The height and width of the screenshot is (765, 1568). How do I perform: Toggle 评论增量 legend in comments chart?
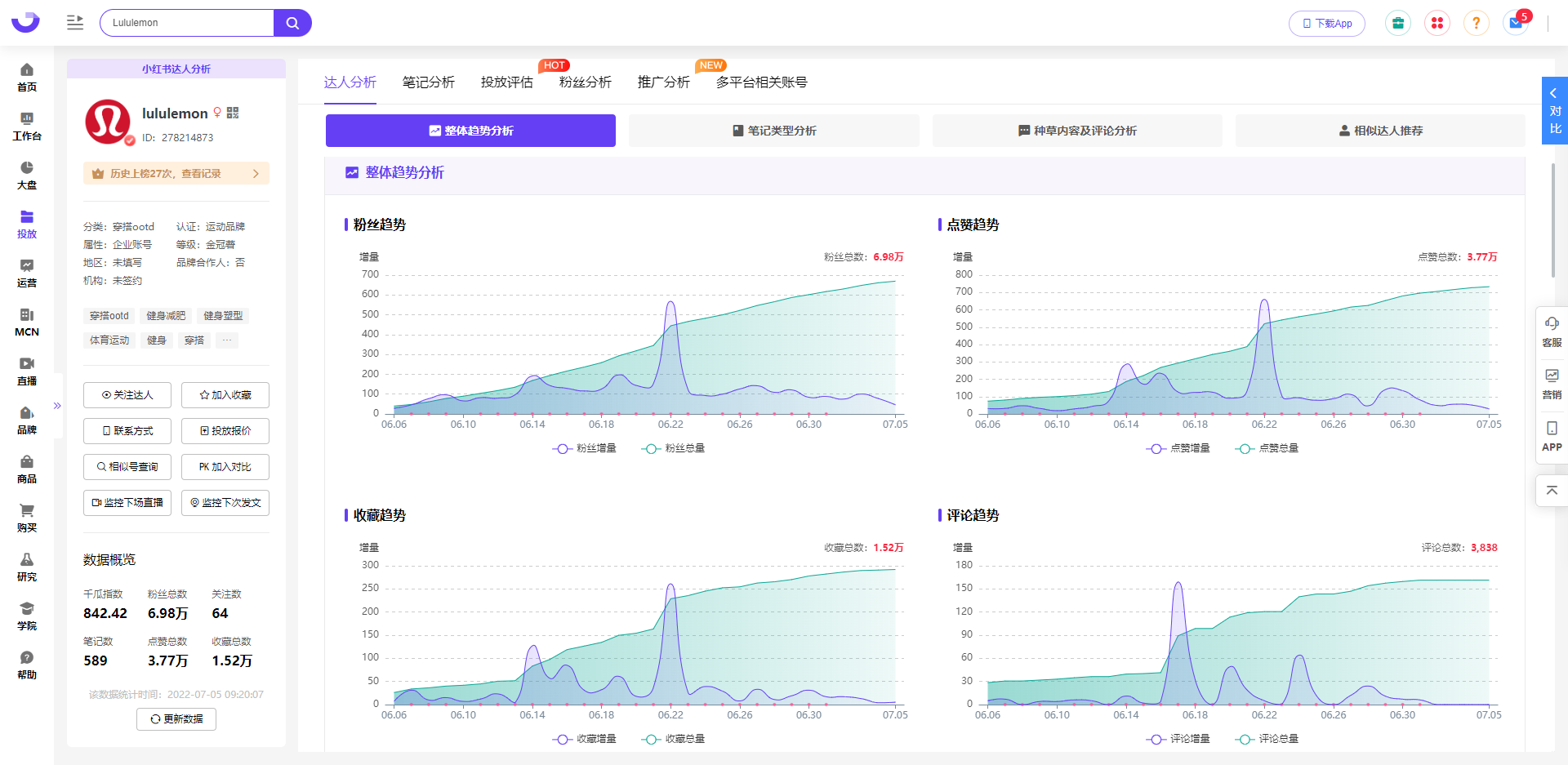coord(1178,739)
